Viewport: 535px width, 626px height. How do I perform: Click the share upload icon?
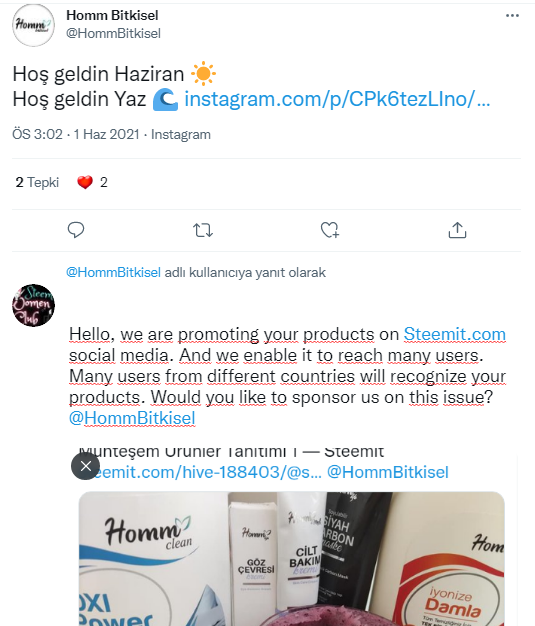(457, 230)
